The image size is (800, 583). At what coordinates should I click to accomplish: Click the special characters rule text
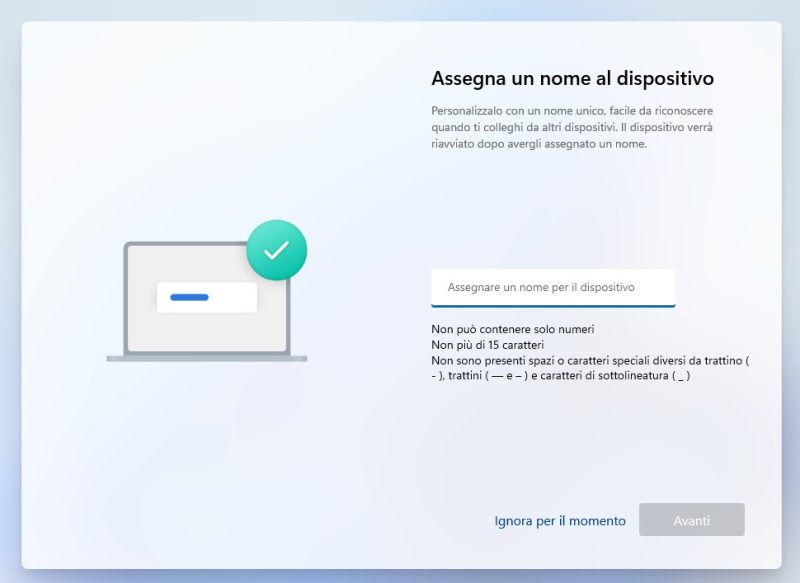590,360
